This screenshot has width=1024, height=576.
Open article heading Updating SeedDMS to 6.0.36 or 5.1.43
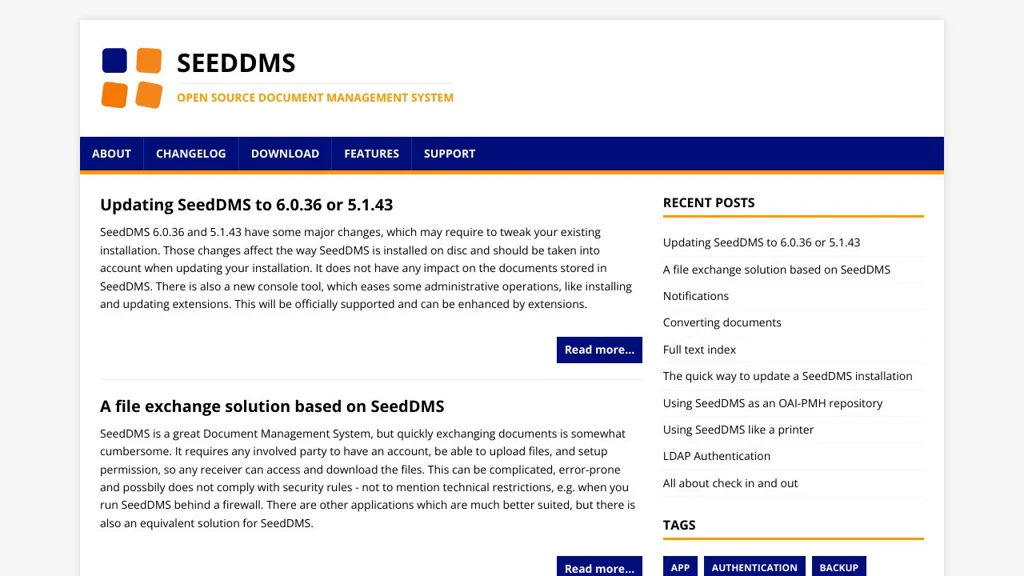tap(246, 204)
